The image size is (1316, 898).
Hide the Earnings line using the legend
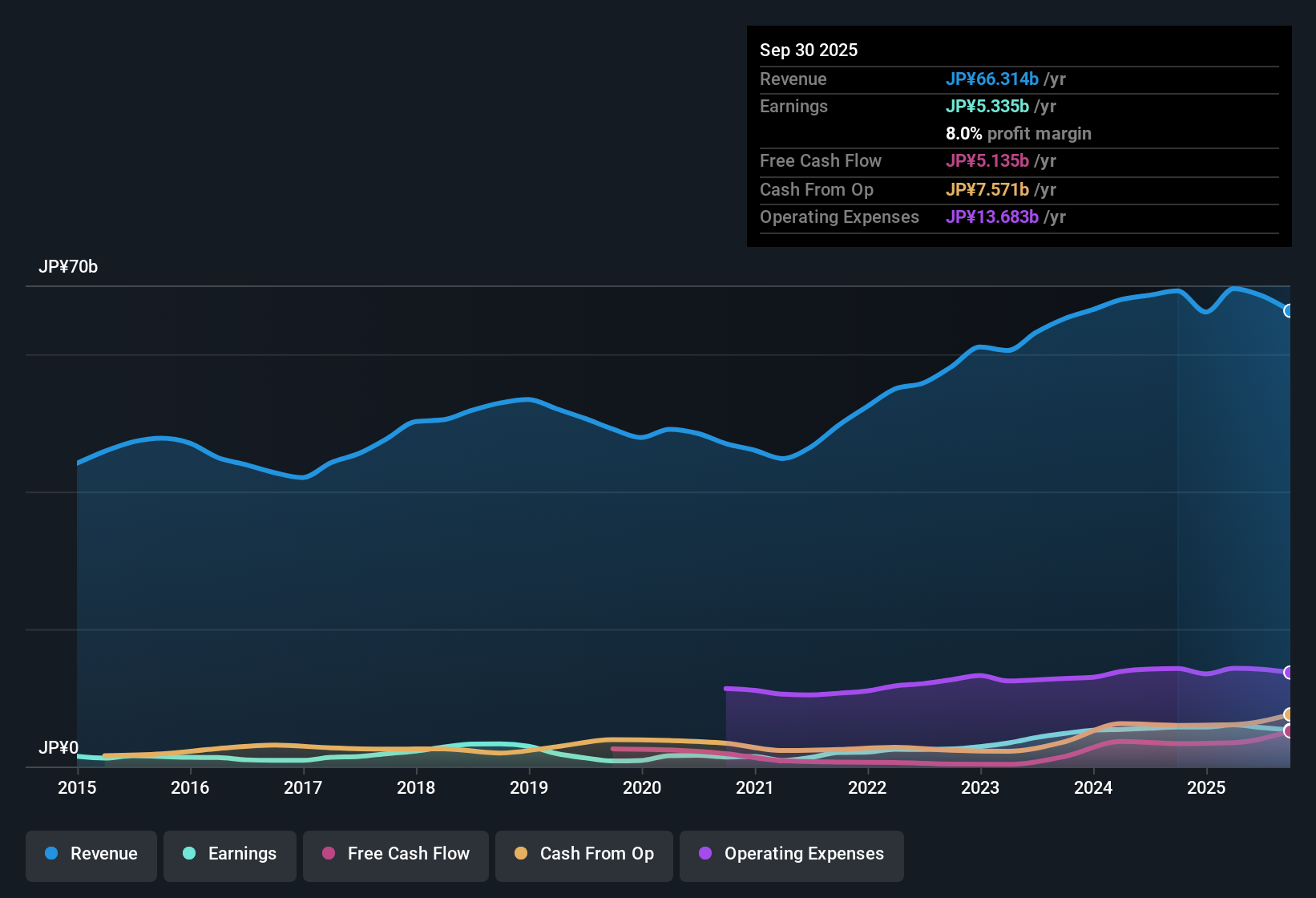pos(229,854)
